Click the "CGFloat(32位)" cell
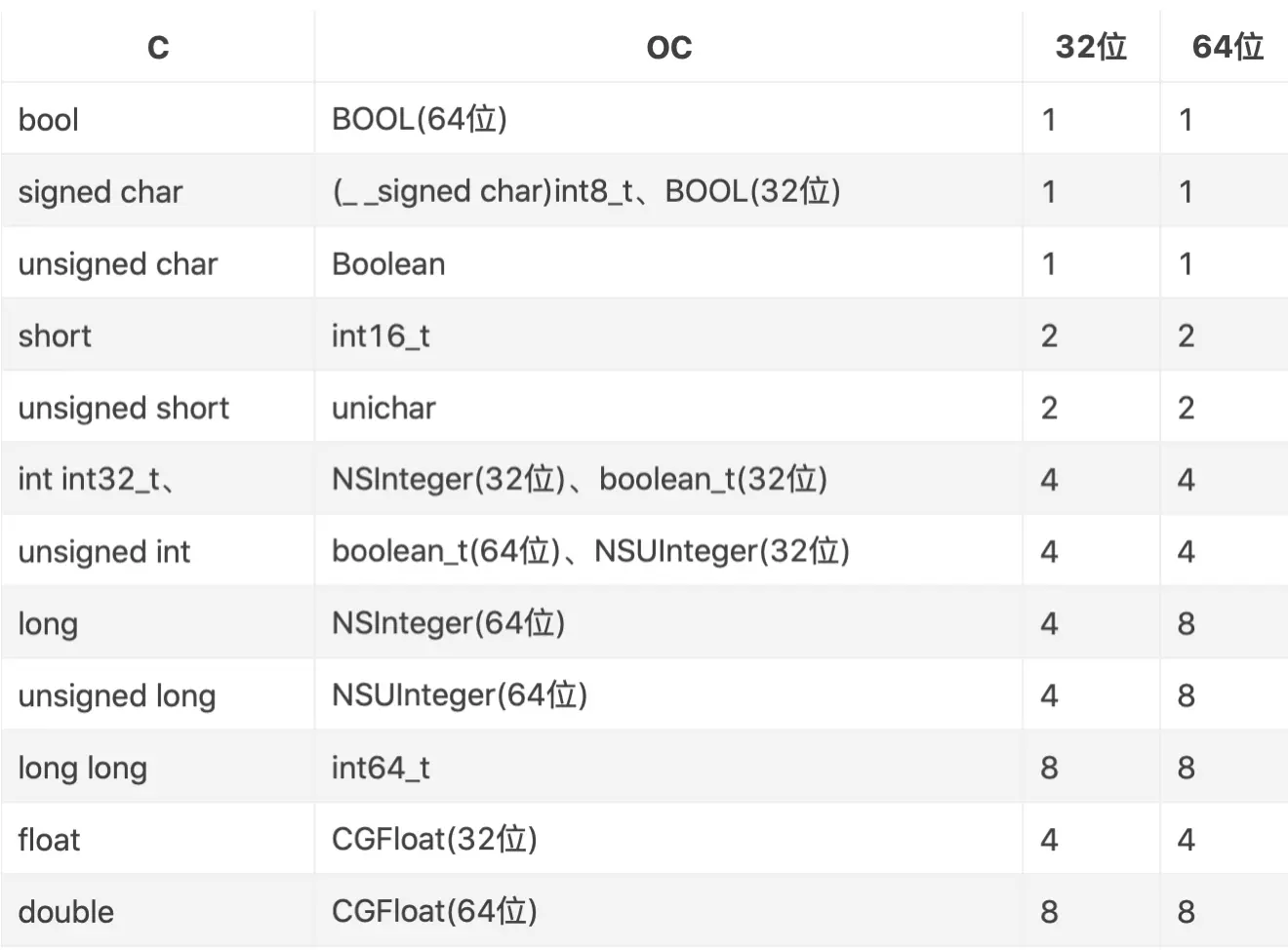This screenshot has height=950, width=1288. 434,839
